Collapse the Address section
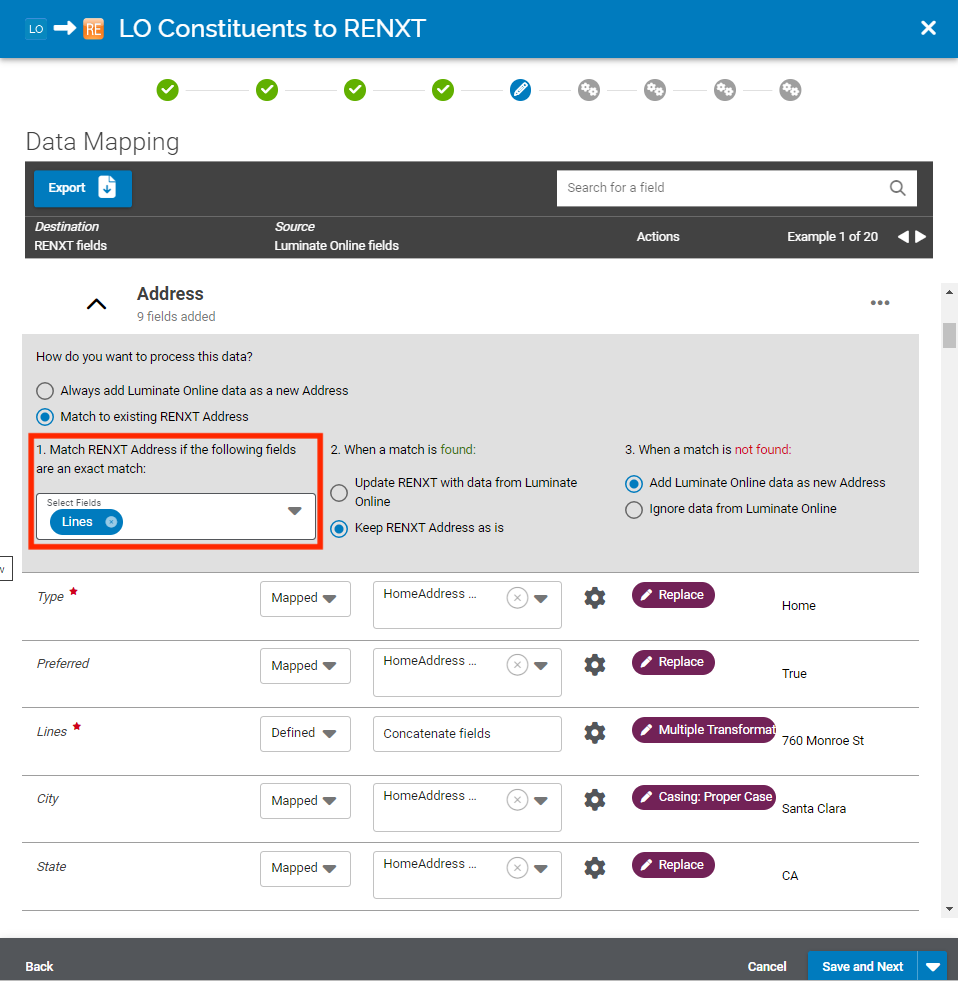Image resolution: width=958 pixels, height=981 pixels. pos(96,303)
